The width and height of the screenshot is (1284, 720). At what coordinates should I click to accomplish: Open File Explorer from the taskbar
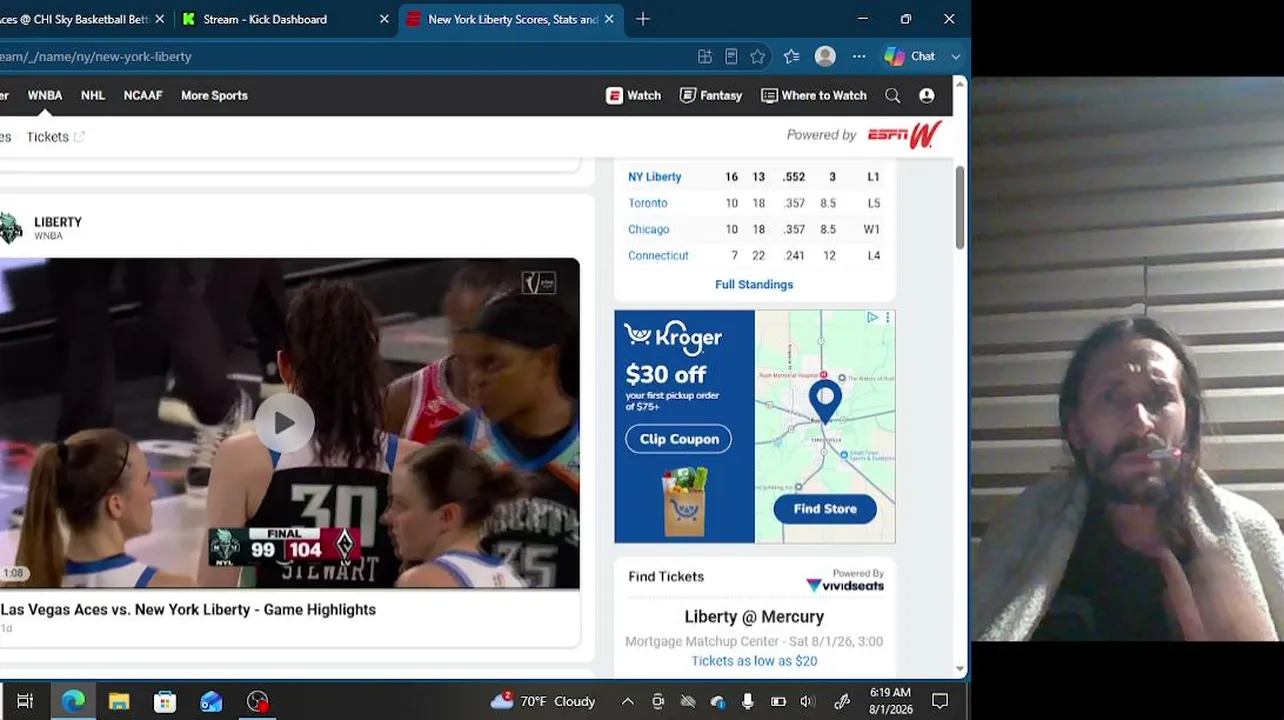point(119,702)
